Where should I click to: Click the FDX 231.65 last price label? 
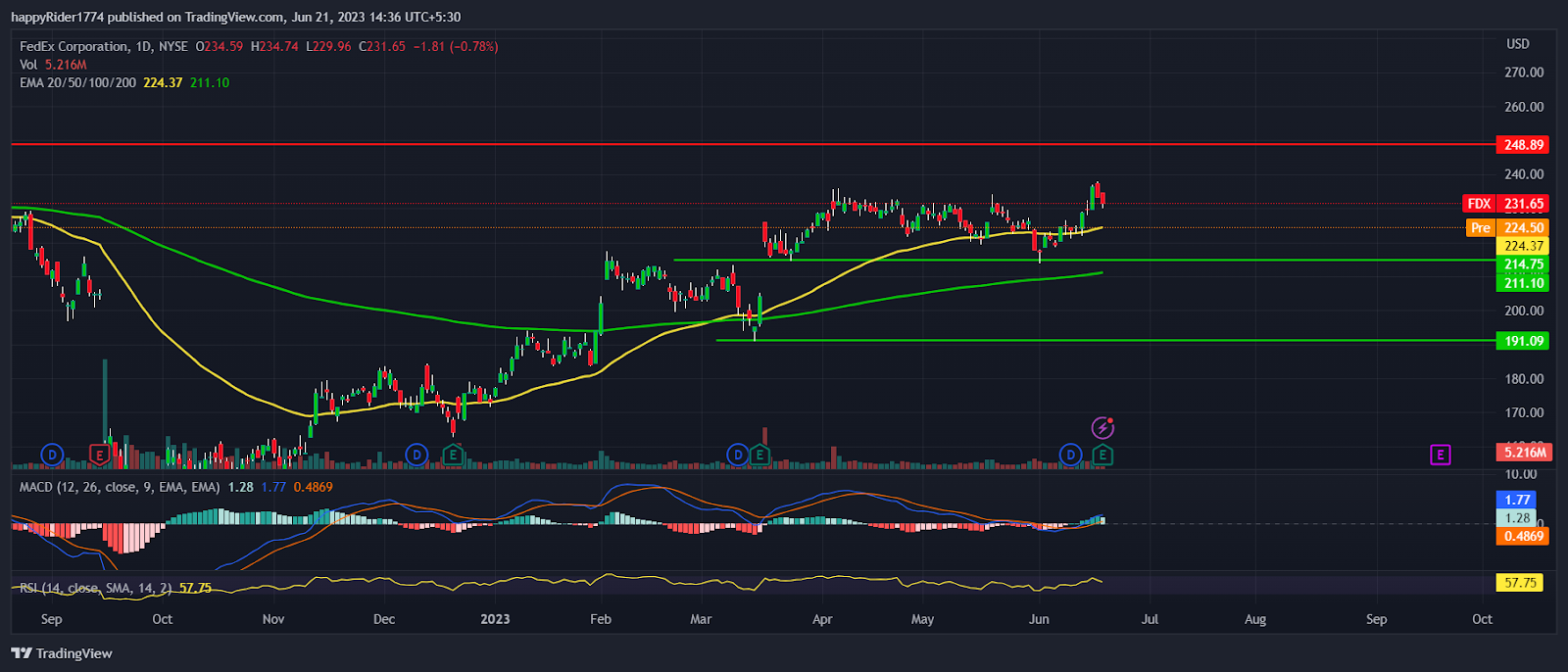1506,204
